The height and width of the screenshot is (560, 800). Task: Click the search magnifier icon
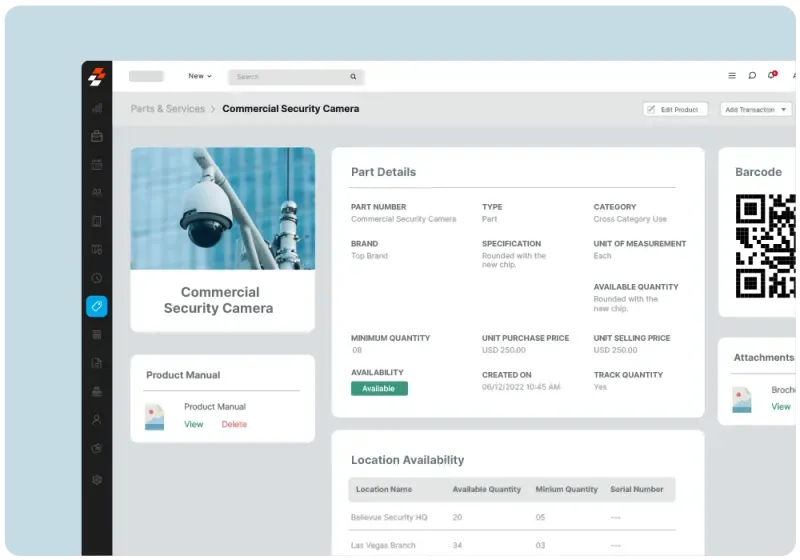coord(353,76)
